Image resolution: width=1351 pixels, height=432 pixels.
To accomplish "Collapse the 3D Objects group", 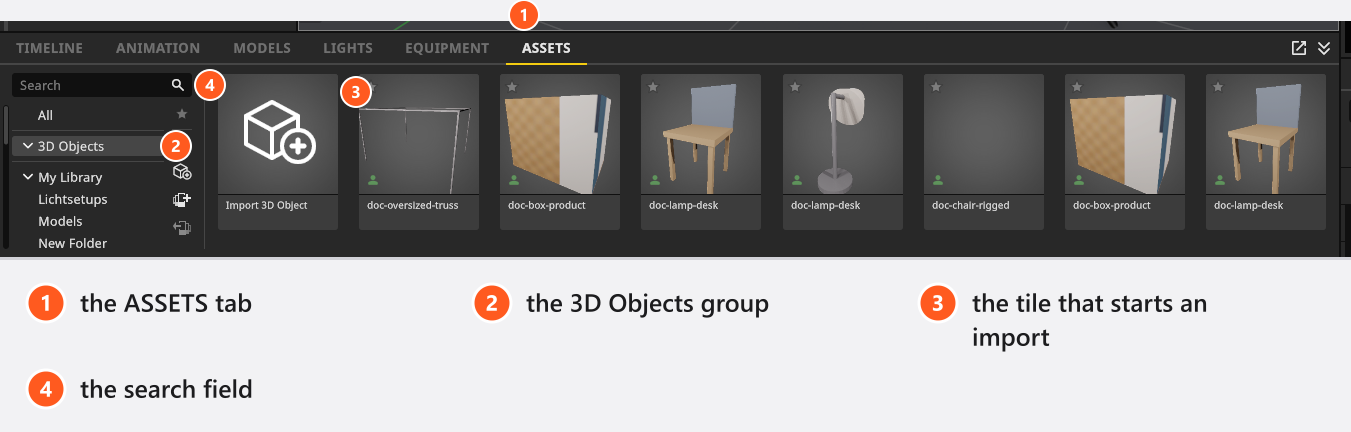I will [x=27, y=146].
